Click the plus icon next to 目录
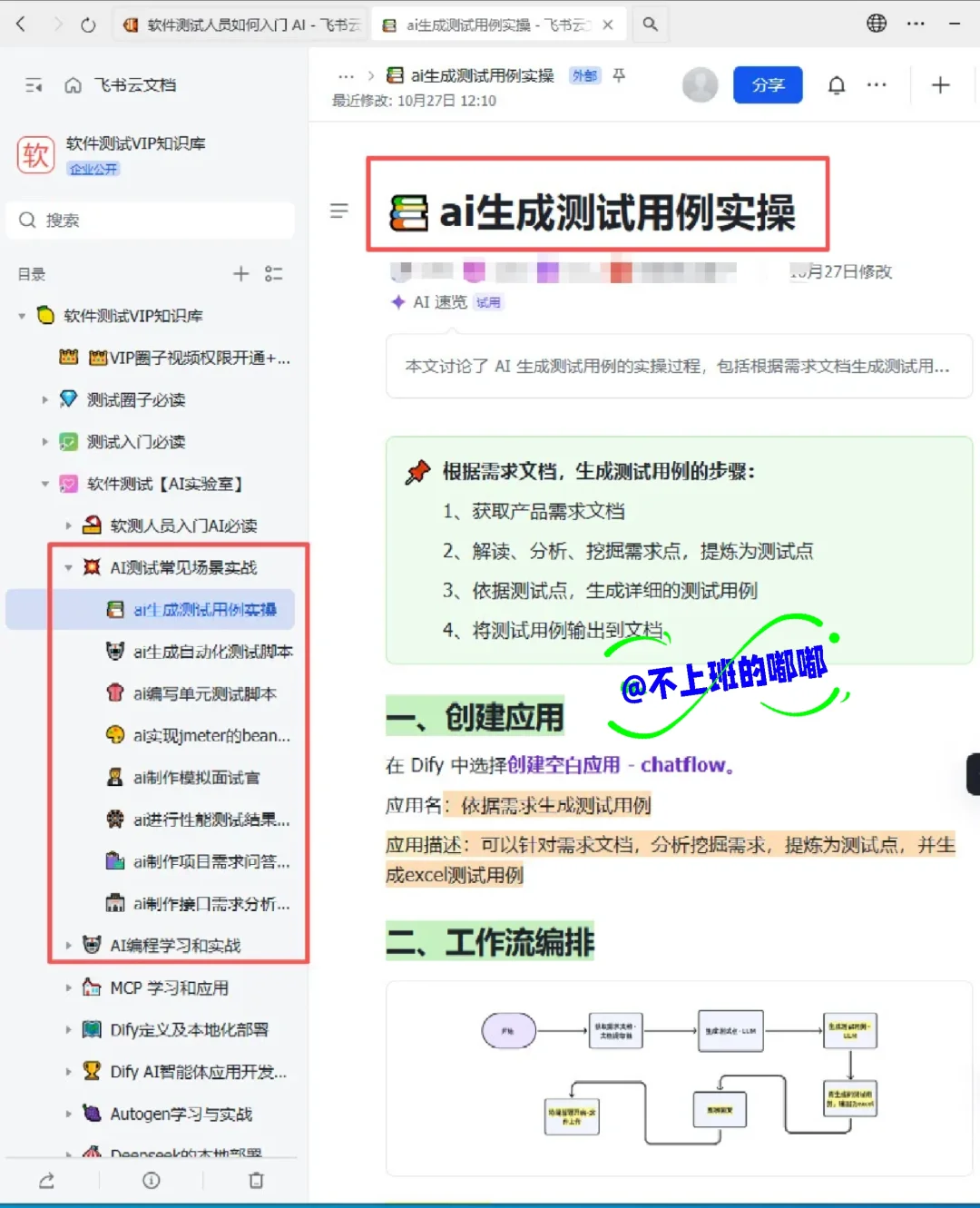This screenshot has width=980, height=1208. pos(240,273)
